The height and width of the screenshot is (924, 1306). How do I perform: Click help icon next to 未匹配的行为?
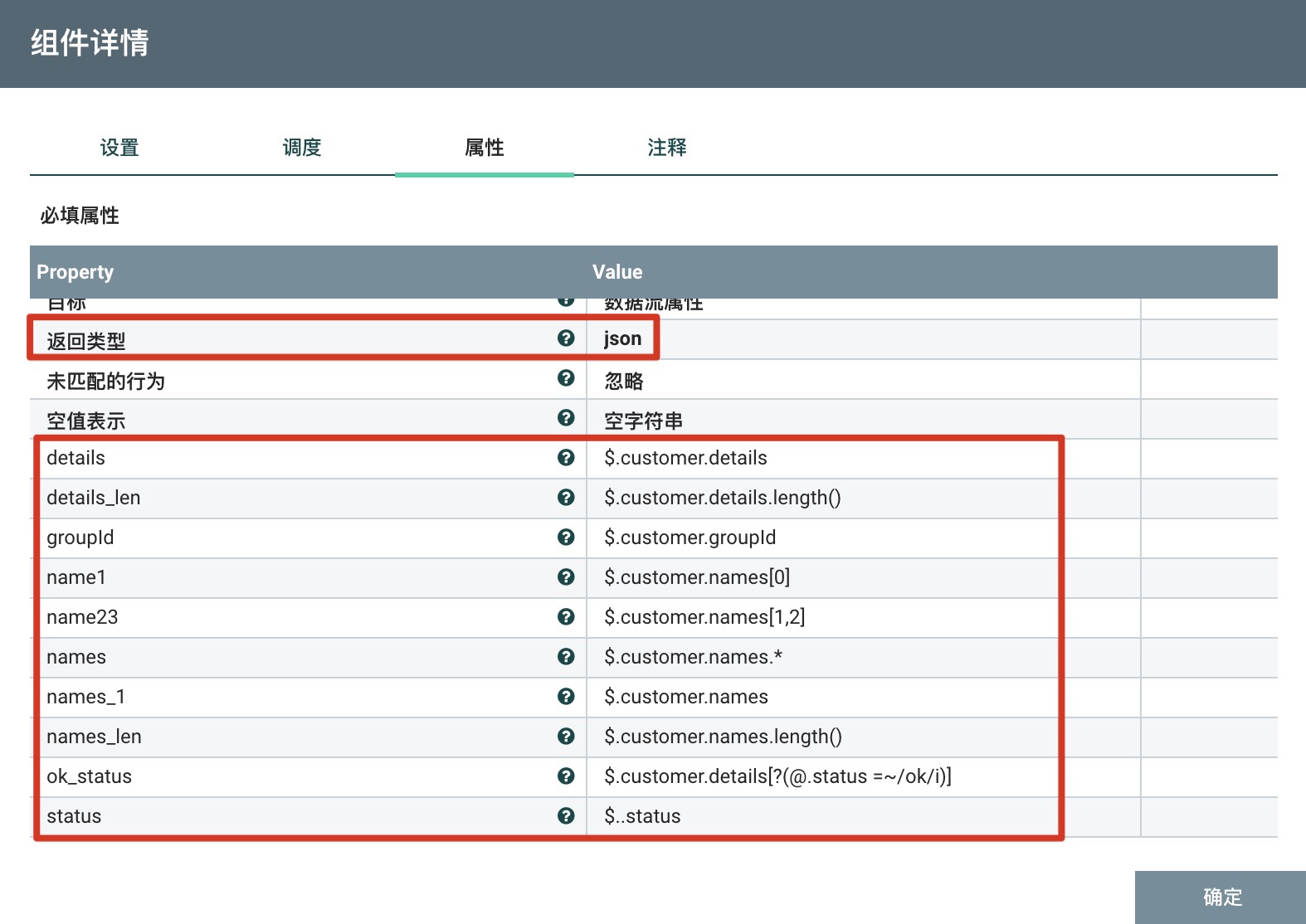[566, 378]
